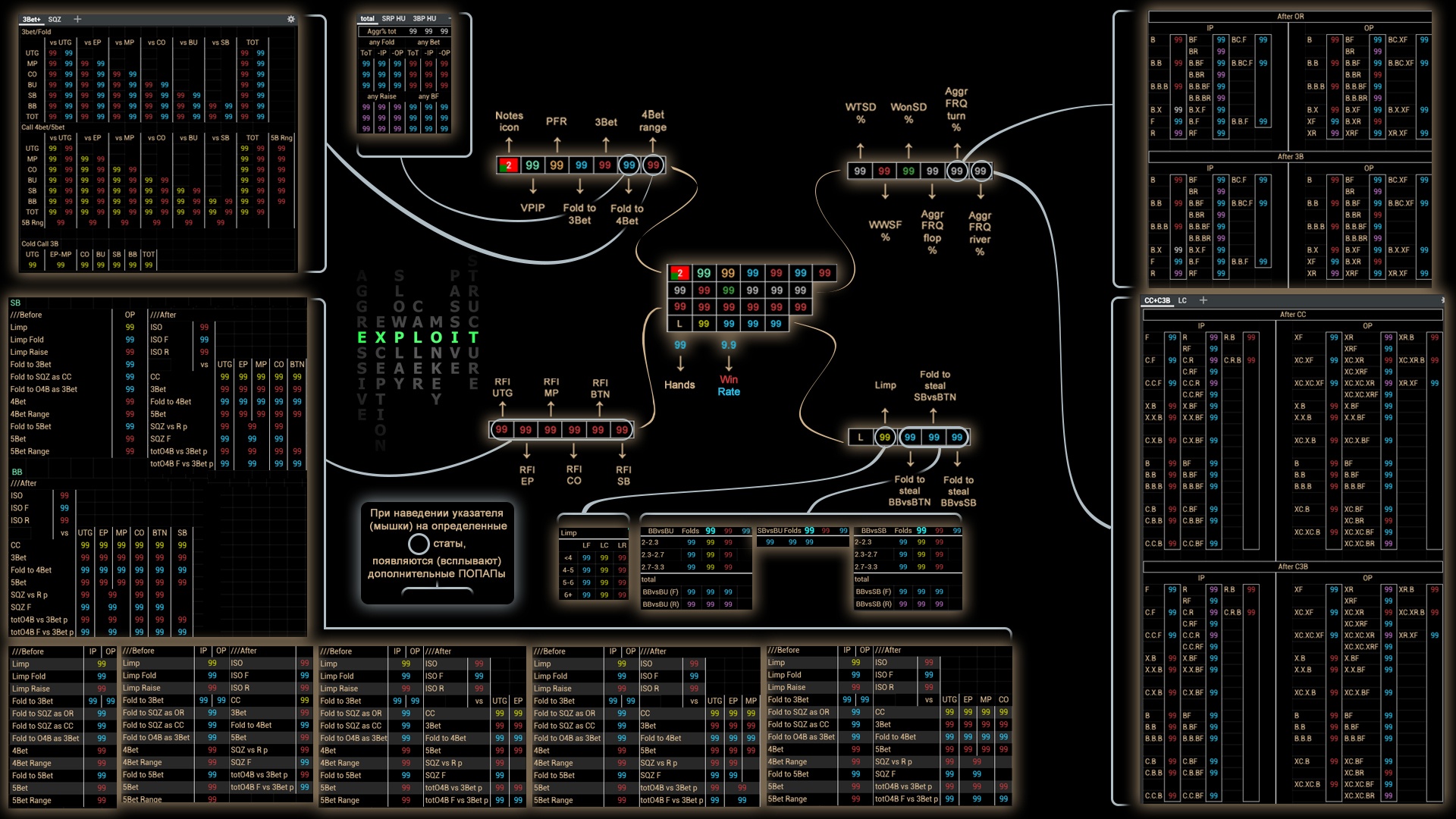This screenshot has width=1456, height=819.
Task: Click the blue Hands count value
Action: point(680,345)
